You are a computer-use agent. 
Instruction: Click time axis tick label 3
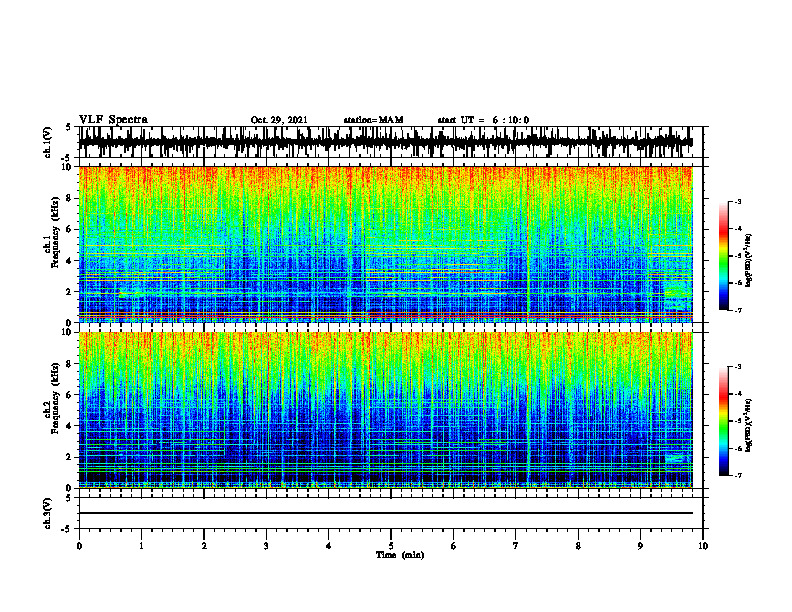coord(266,546)
